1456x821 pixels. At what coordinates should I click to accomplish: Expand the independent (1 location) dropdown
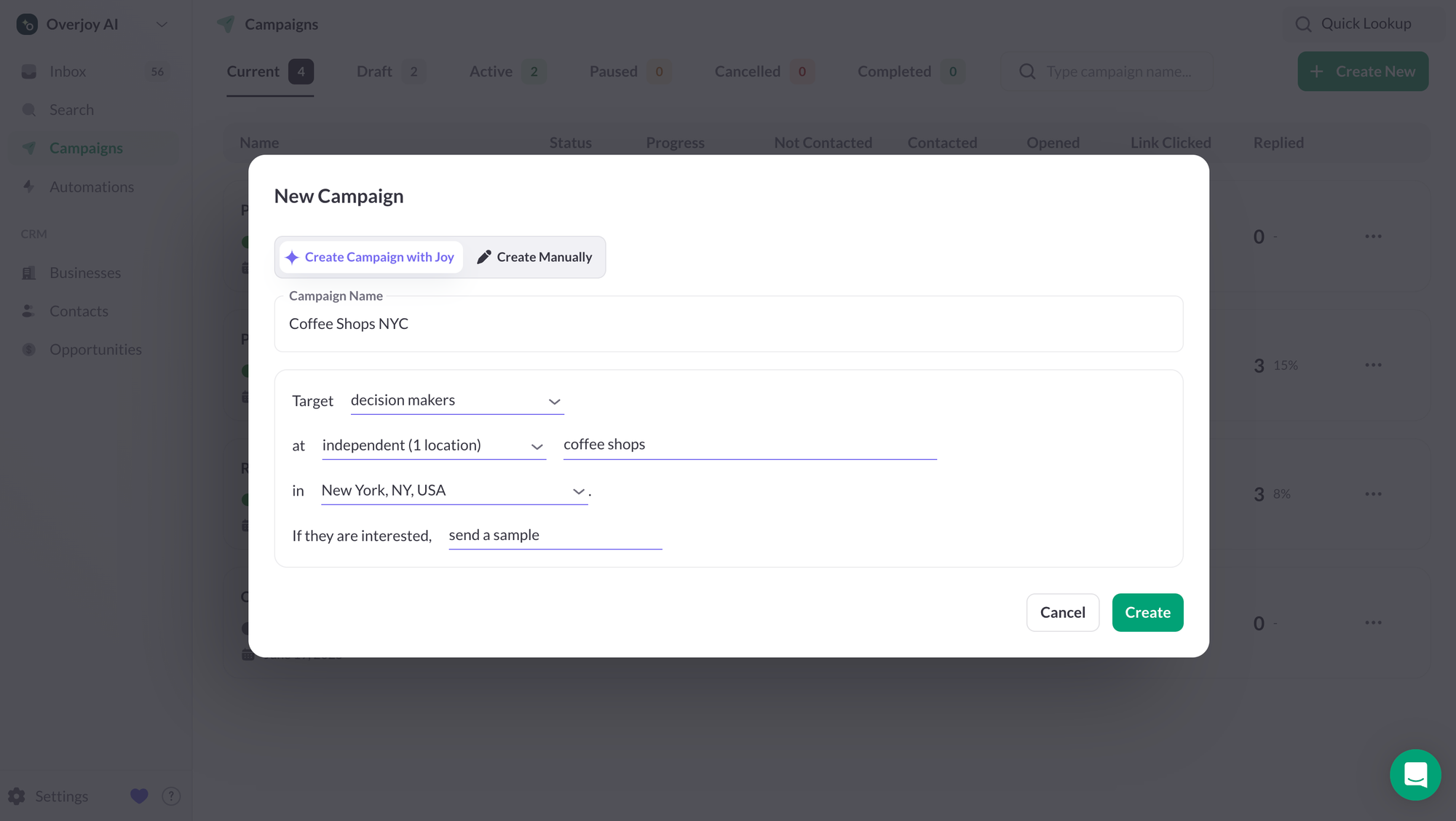(433, 445)
